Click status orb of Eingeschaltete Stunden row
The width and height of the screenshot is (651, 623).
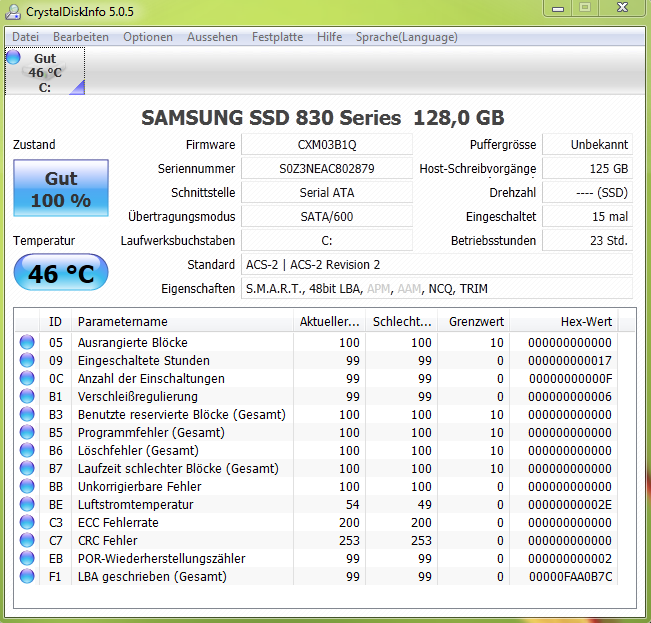pos(27,360)
